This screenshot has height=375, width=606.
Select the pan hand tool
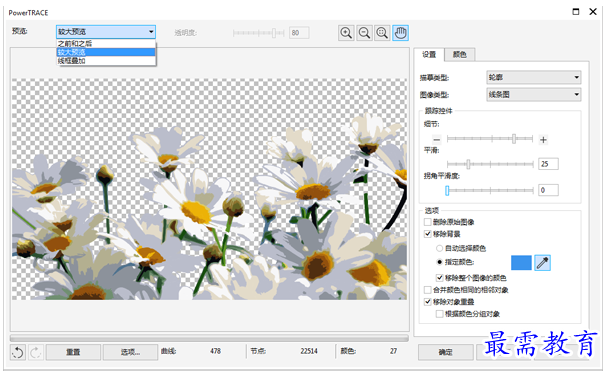(401, 33)
